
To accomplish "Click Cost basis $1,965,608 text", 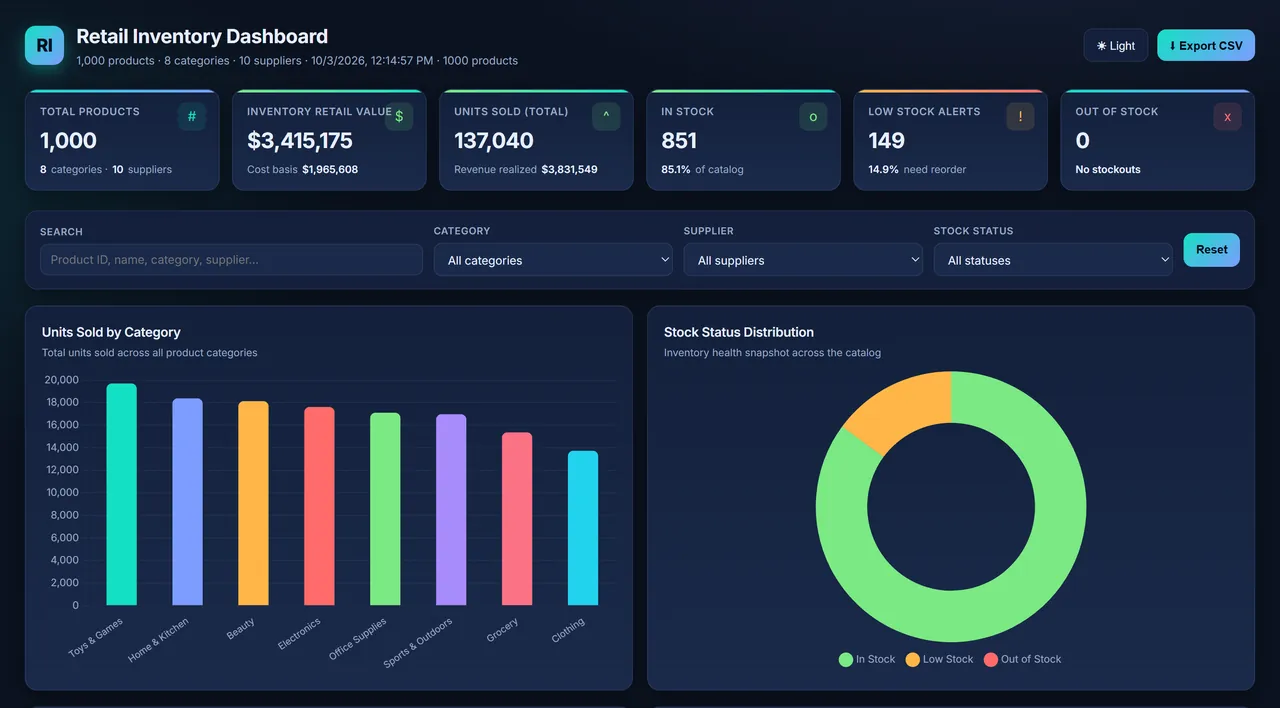I will (x=302, y=169).
